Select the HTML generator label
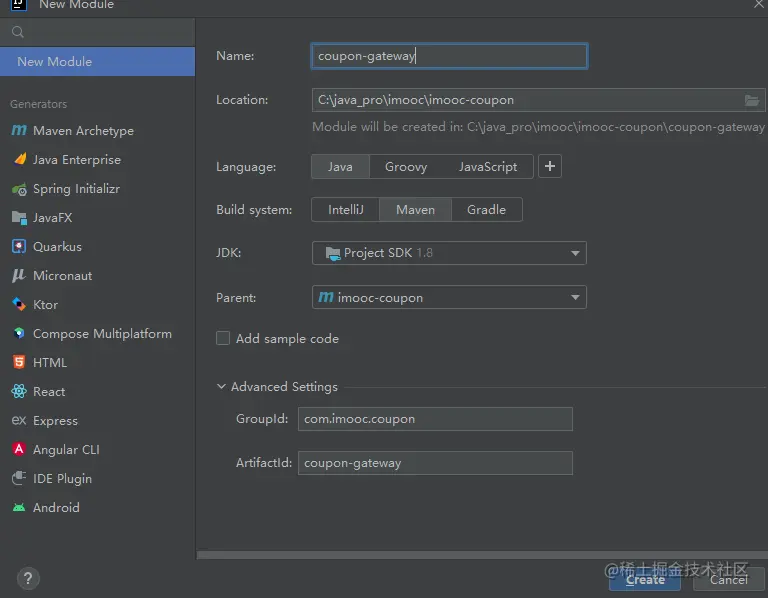The width and height of the screenshot is (768, 598). 49,362
